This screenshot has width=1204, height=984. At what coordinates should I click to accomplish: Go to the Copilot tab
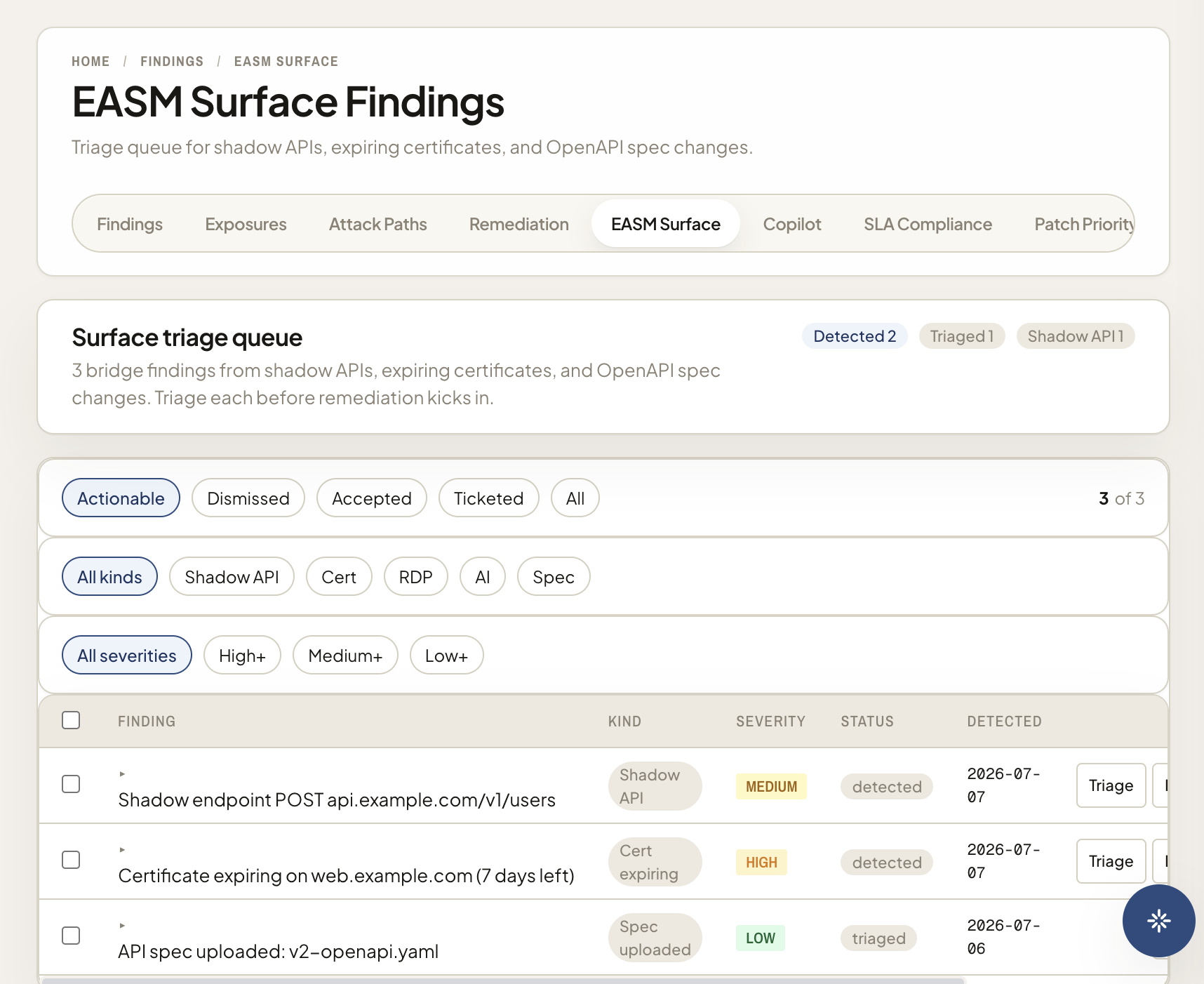pos(791,224)
